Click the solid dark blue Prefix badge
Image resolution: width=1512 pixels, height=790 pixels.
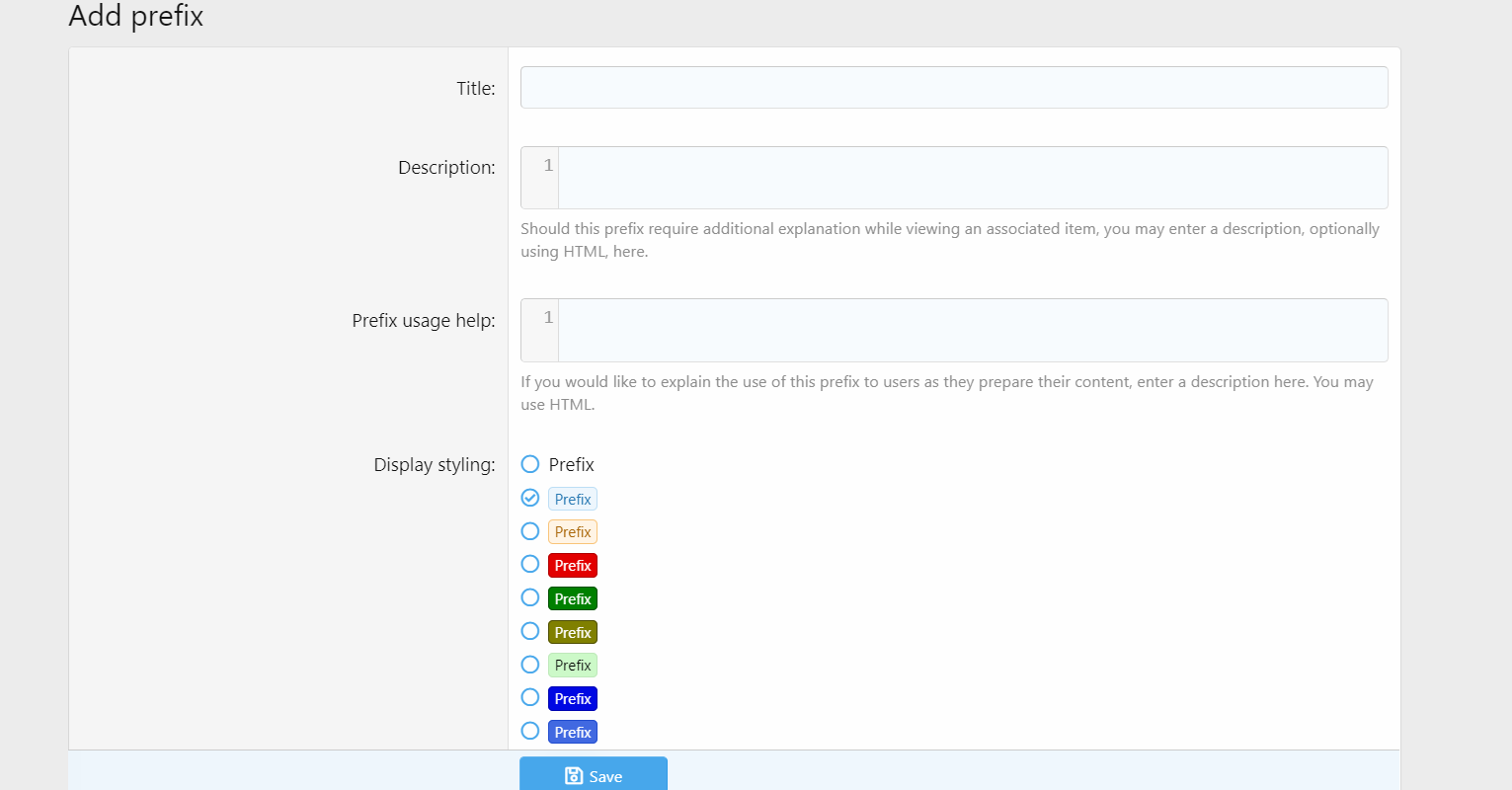[573, 699]
